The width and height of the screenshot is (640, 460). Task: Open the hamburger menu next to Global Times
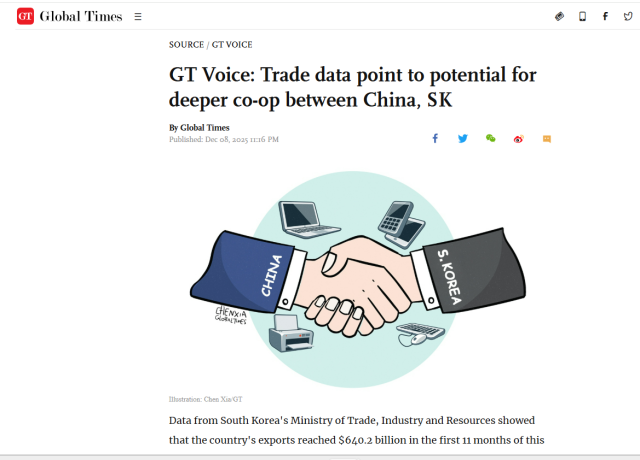tap(138, 17)
